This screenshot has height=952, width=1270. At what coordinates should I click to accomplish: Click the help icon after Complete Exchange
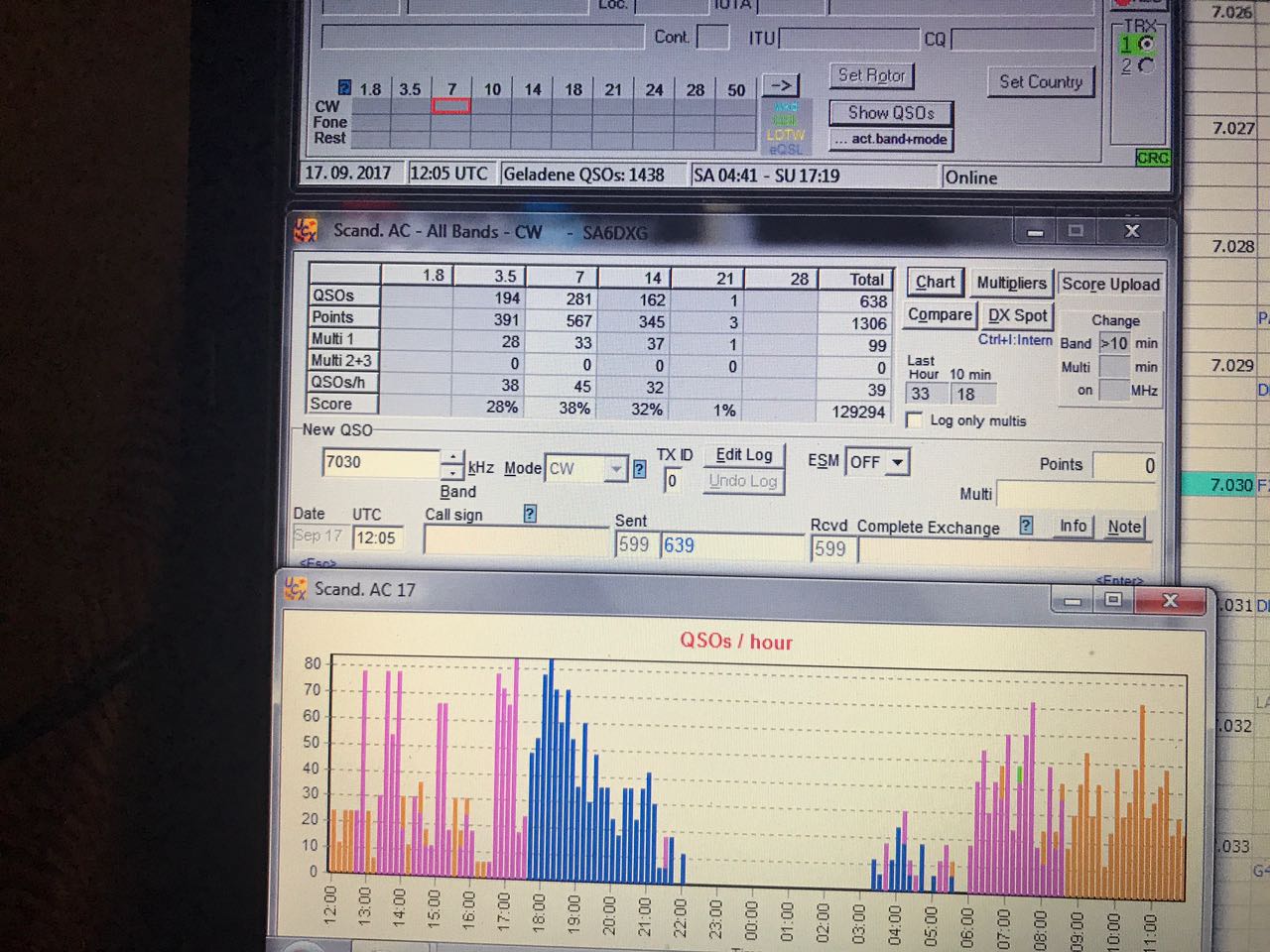tap(1026, 525)
